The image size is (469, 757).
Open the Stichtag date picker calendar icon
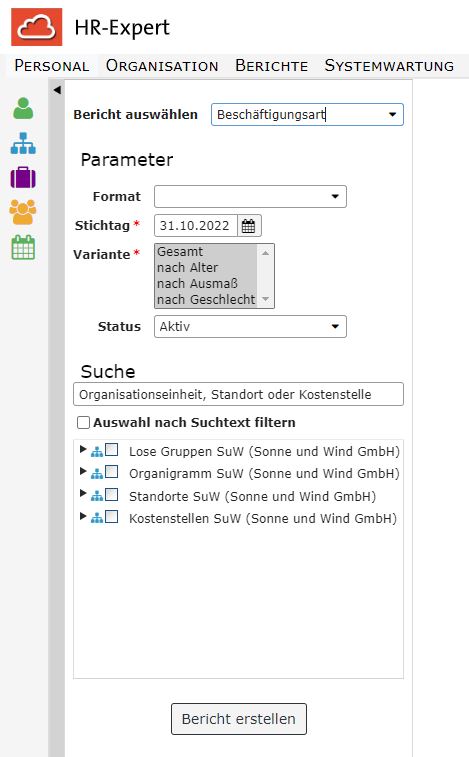point(248,225)
